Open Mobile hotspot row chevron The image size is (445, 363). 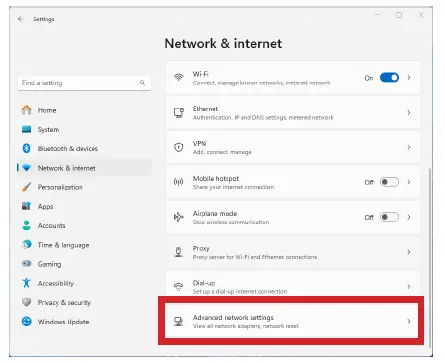pyautogui.click(x=409, y=182)
